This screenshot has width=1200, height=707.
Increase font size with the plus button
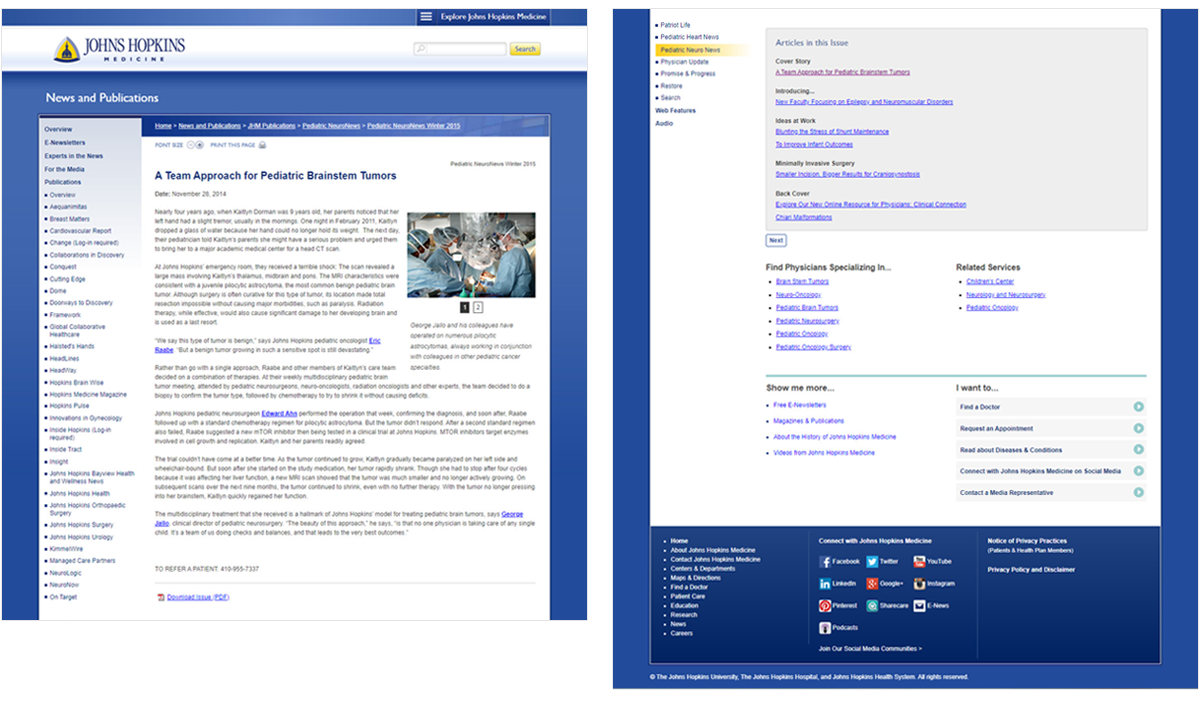199,145
